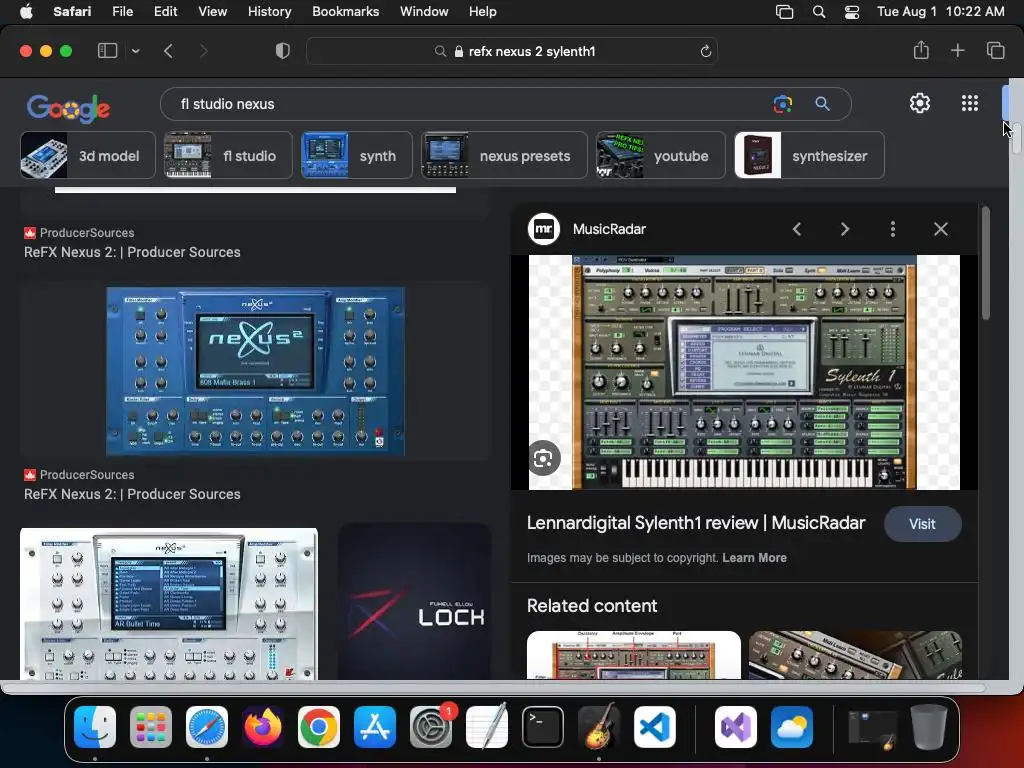
Task: Select the synthesizer filter chip
Action: coord(809,155)
